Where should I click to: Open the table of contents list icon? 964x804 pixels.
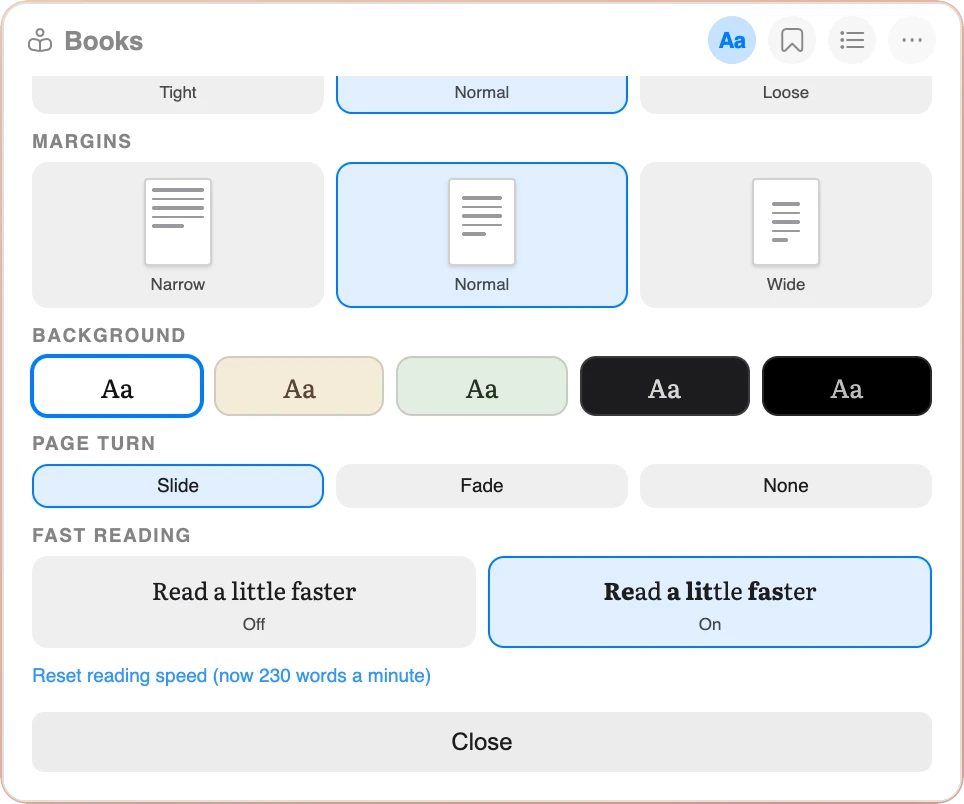point(852,41)
